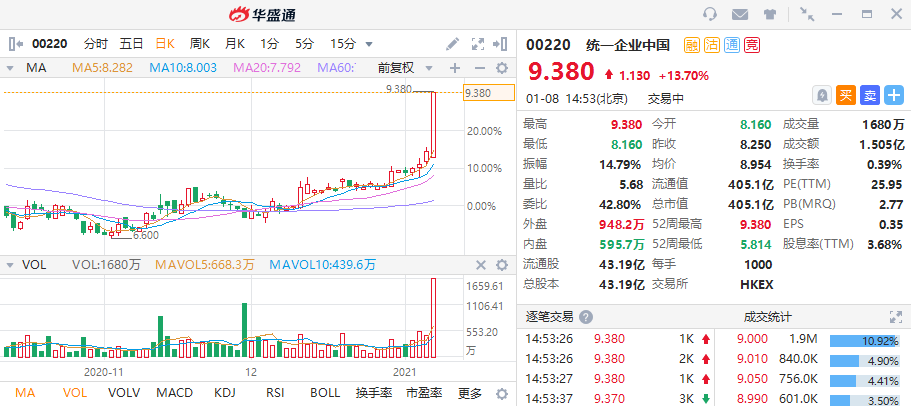
Task: Click the 华盛通 logo
Action: (262, 15)
